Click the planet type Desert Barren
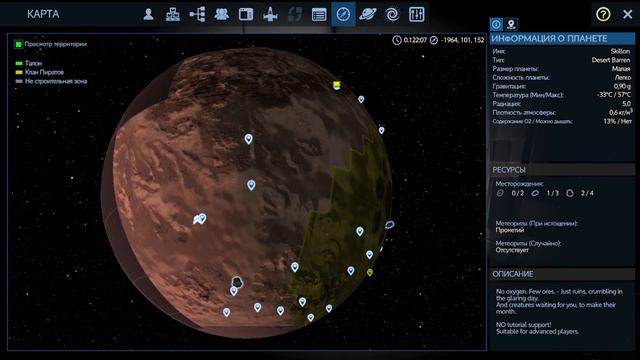This screenshot has width=640, height=360. (x=611, y=60)
